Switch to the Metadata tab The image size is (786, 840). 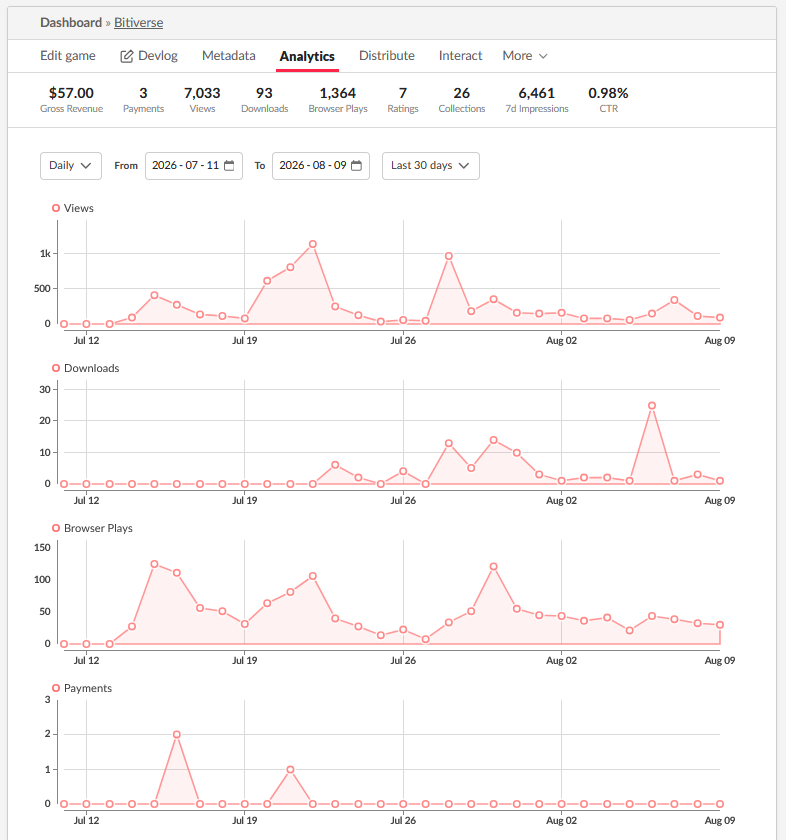229,56
